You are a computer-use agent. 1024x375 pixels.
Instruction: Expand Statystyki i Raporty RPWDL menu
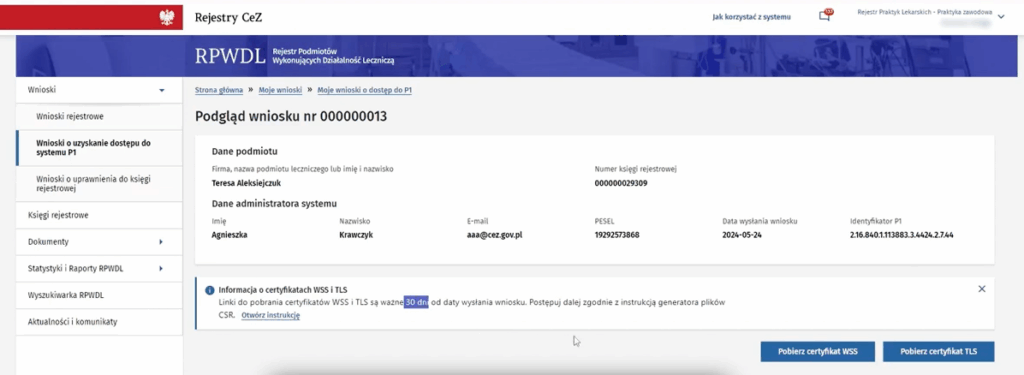pyautogui.click(x=161, y=269)
